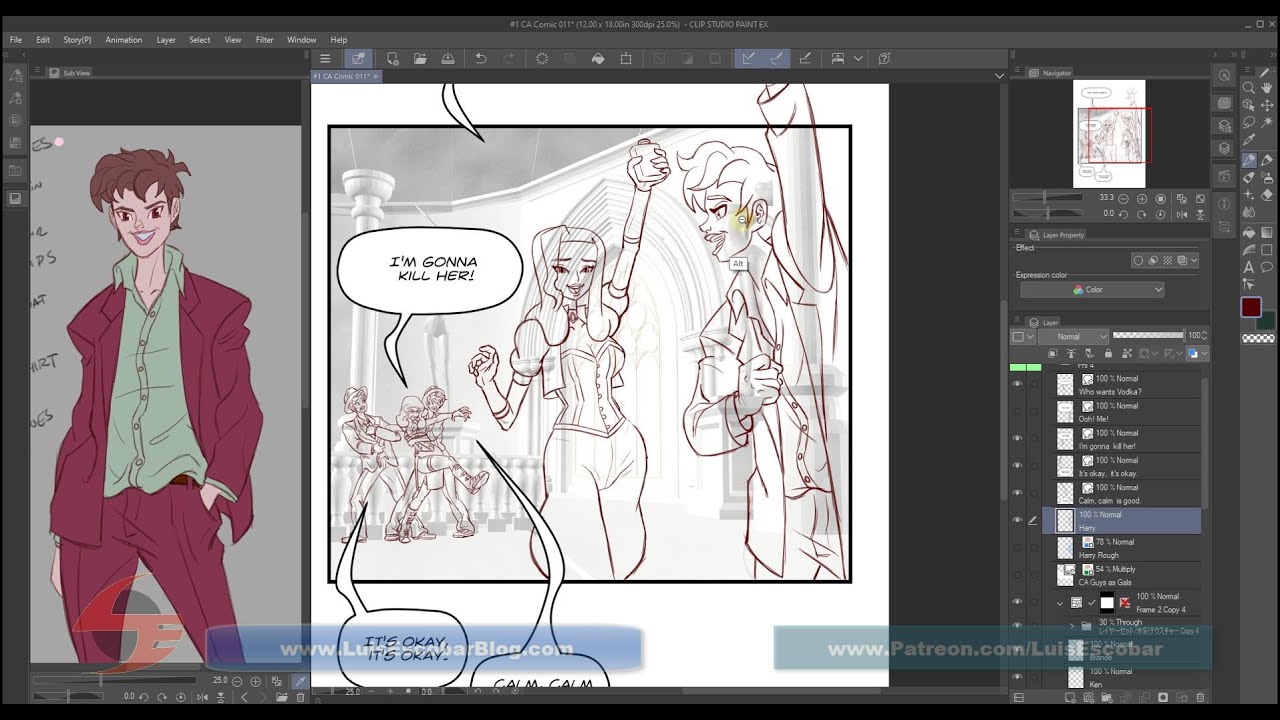
Task: Select the Lasso selection tool
Action: pyautogui.click(x=1249, y=122)
